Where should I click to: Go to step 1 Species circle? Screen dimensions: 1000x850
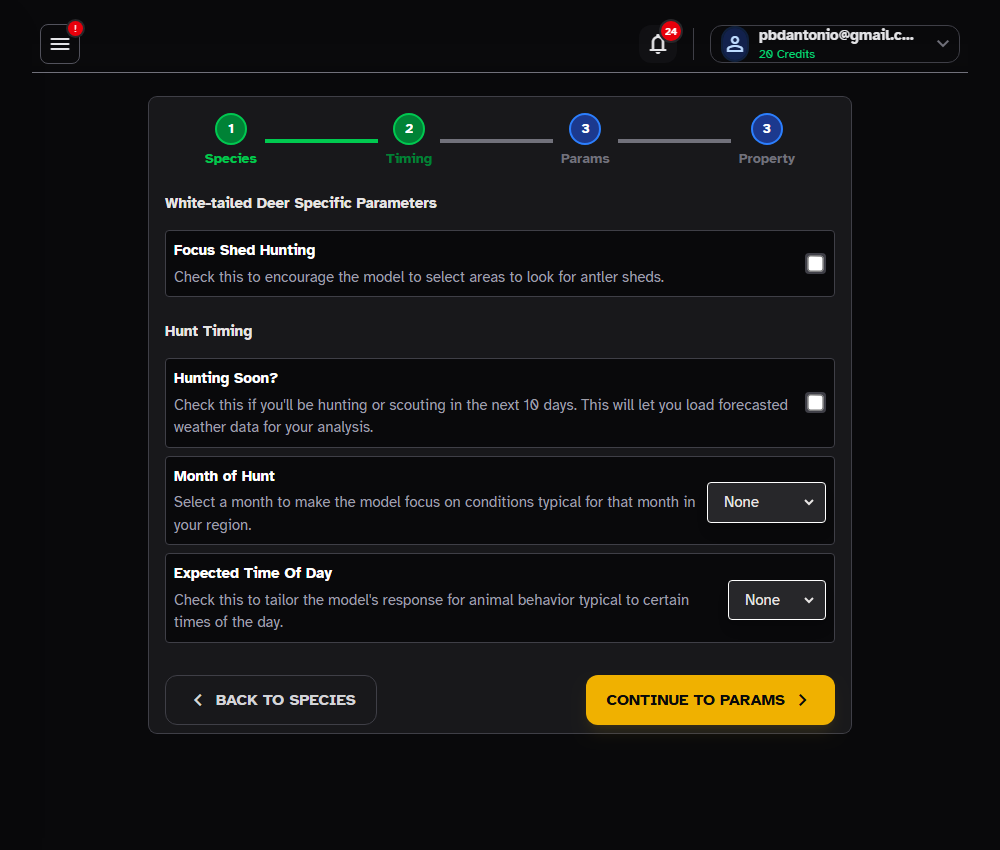[x=231, y=129]
